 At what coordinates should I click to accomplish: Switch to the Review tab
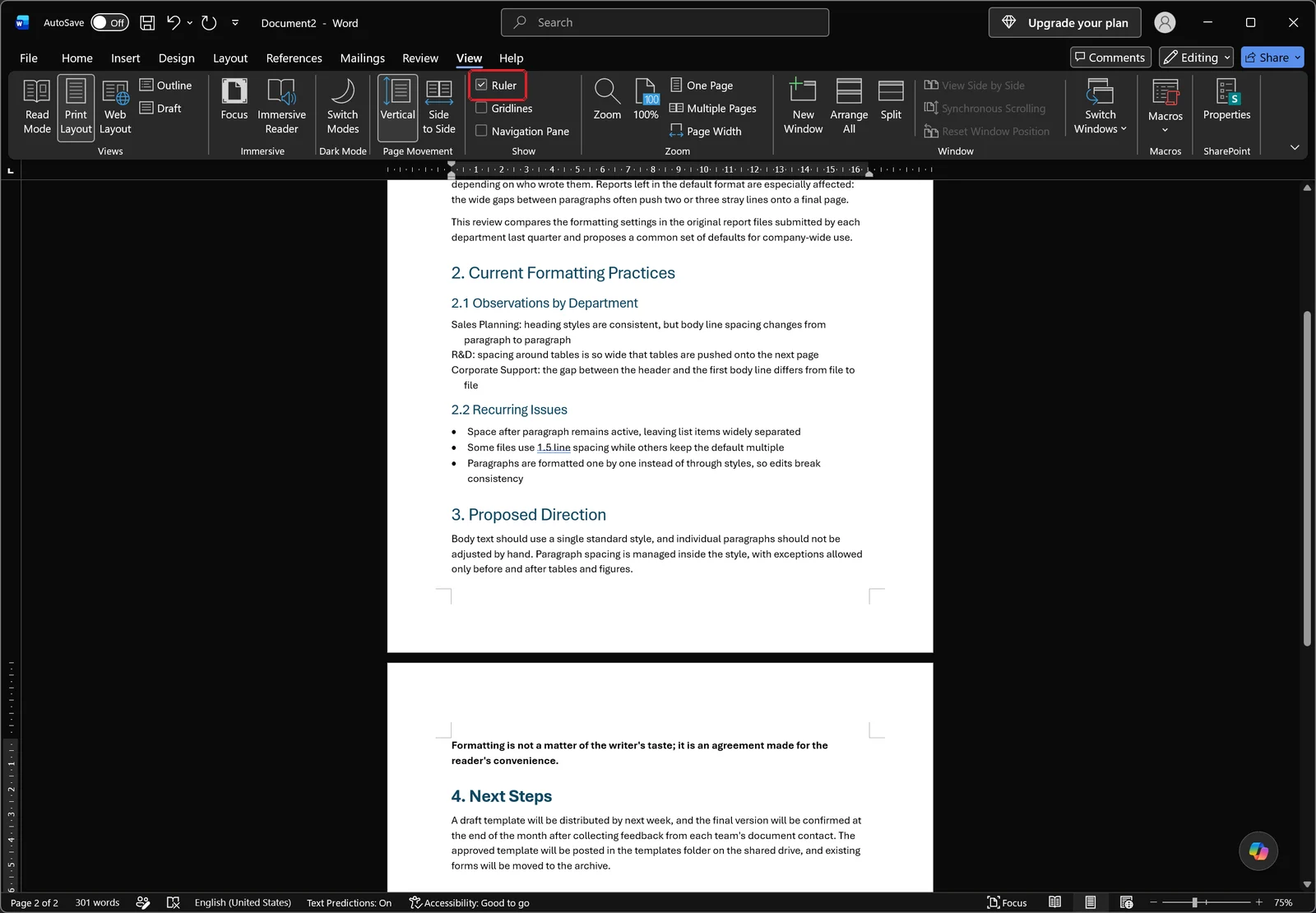420,58
